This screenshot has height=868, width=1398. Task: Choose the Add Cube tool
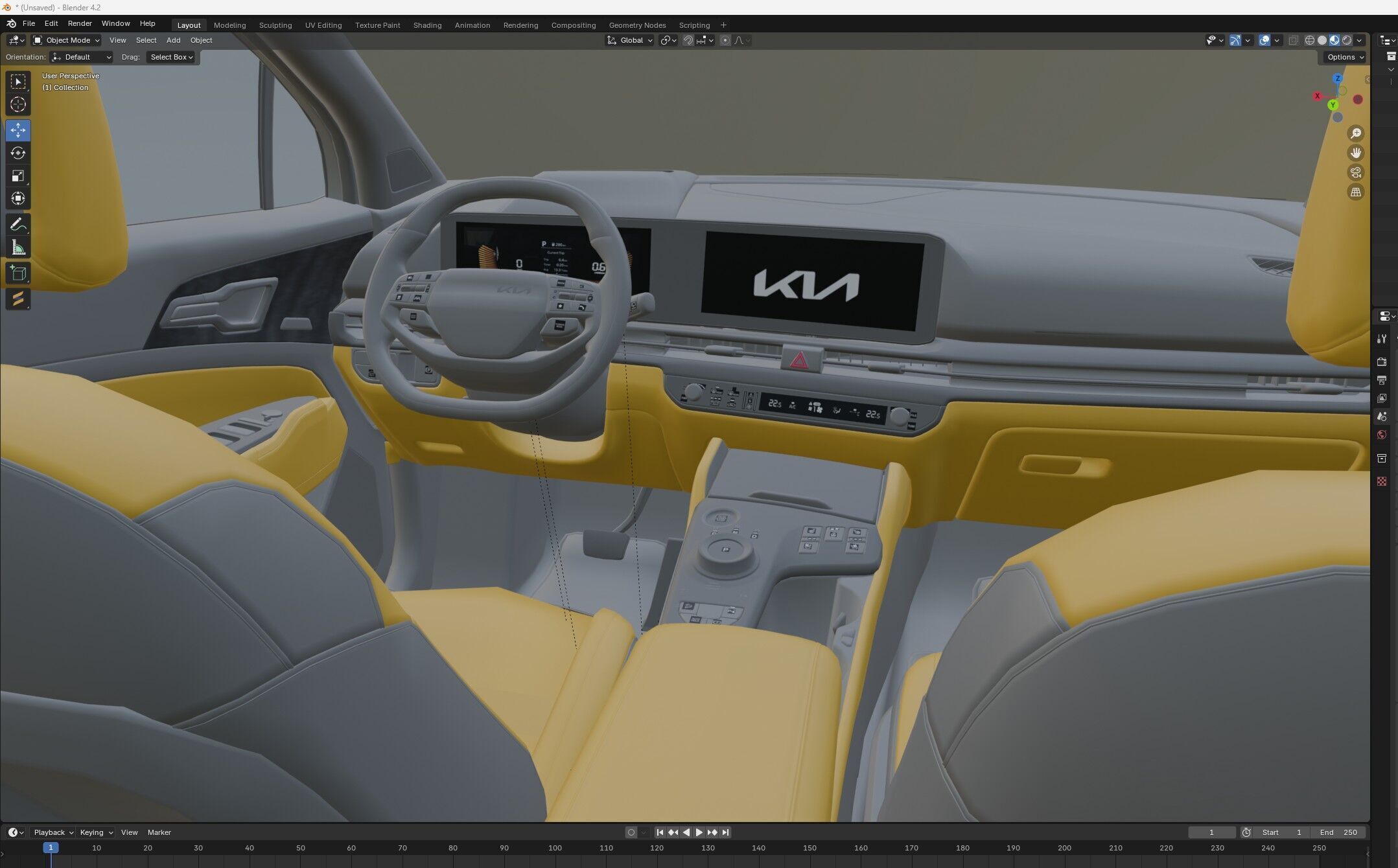[x=18, y=273]
